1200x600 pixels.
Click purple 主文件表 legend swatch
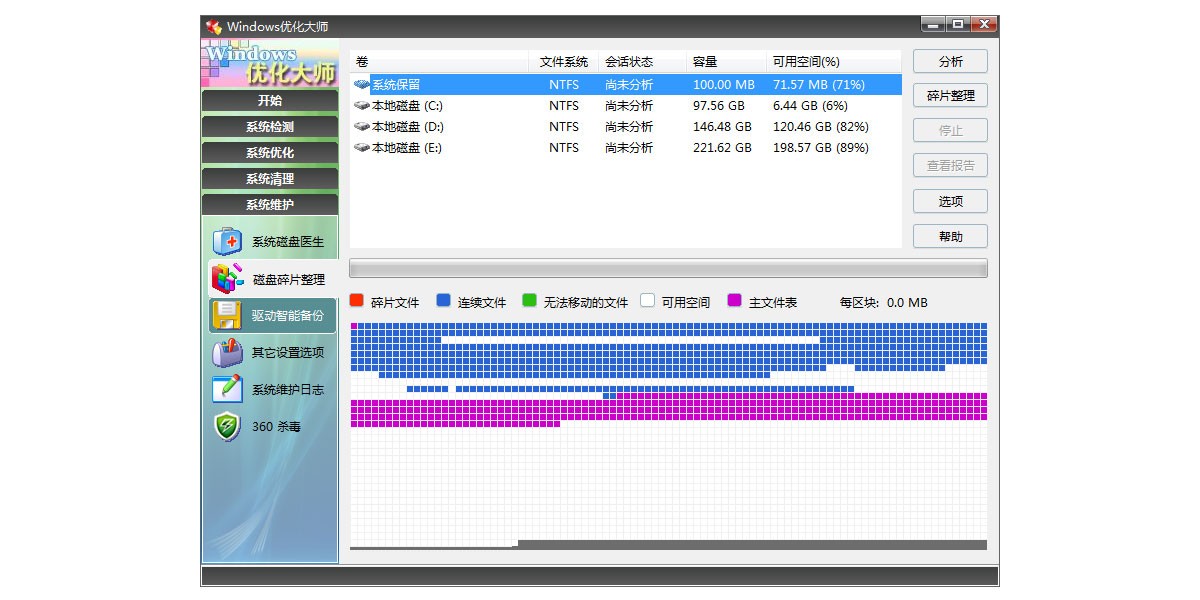[735, 300]
